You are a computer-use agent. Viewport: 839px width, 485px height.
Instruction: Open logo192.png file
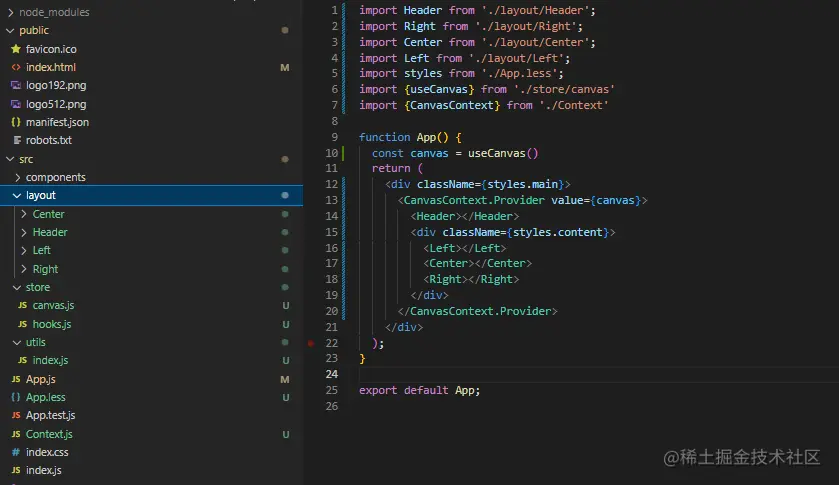pyautogui.click(x=56, y=85)
